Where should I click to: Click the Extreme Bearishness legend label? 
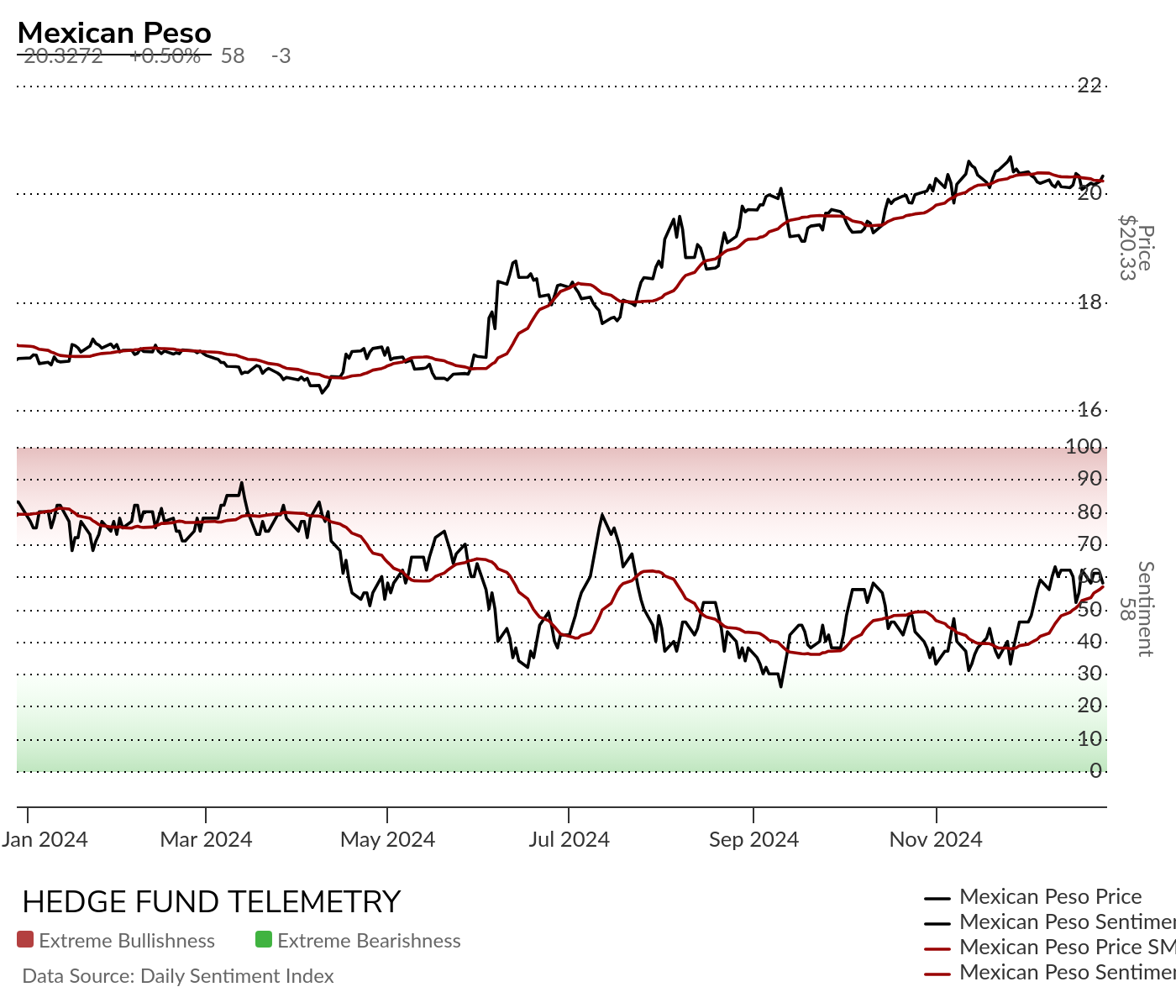coord(369,941)
